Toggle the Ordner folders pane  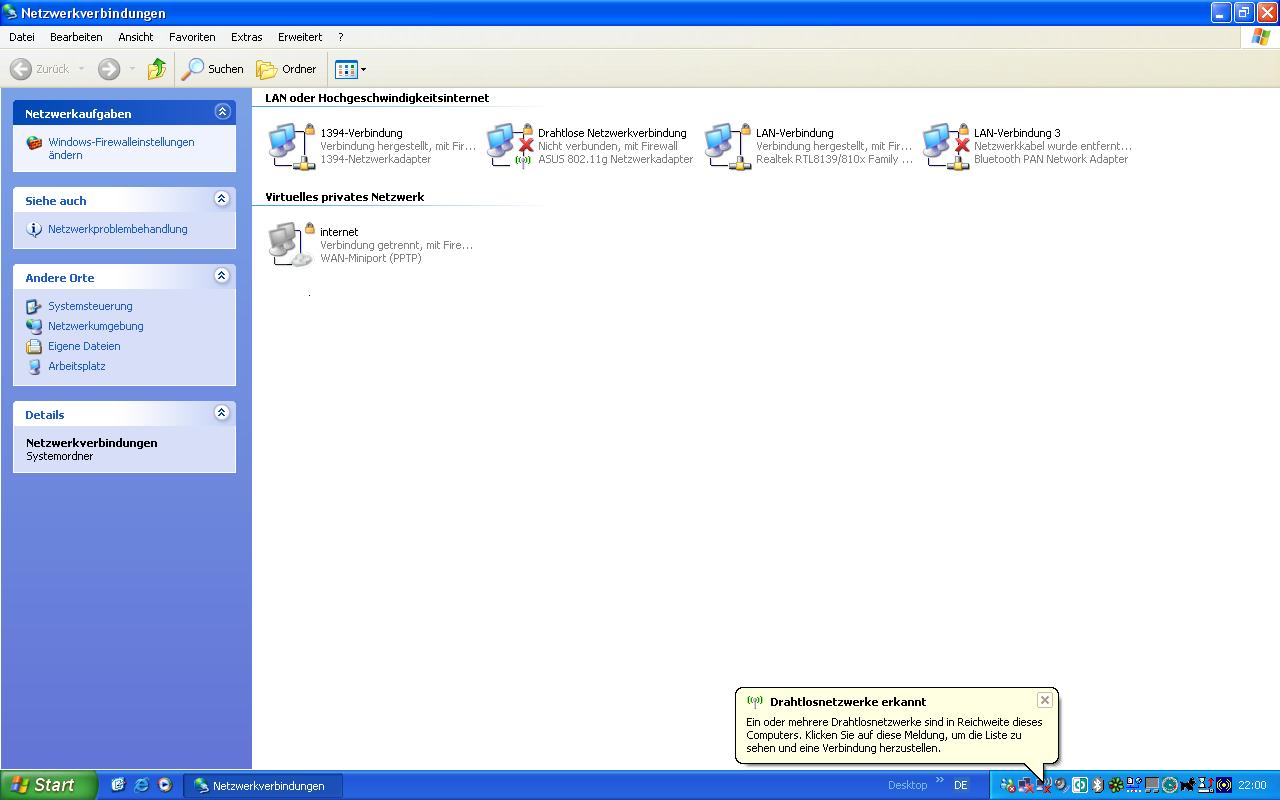(287, 69)
